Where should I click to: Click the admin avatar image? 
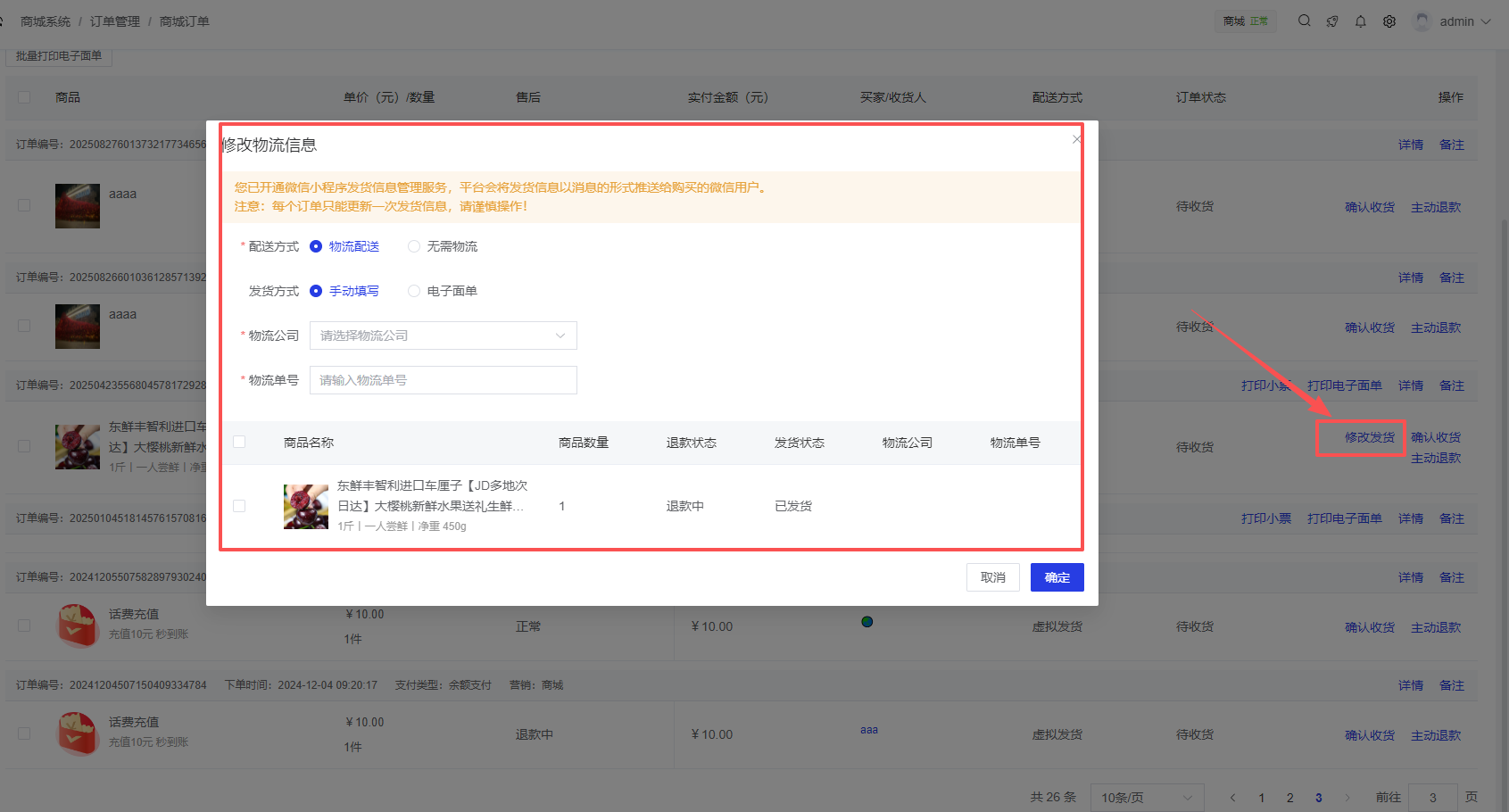pos(1422,21)
